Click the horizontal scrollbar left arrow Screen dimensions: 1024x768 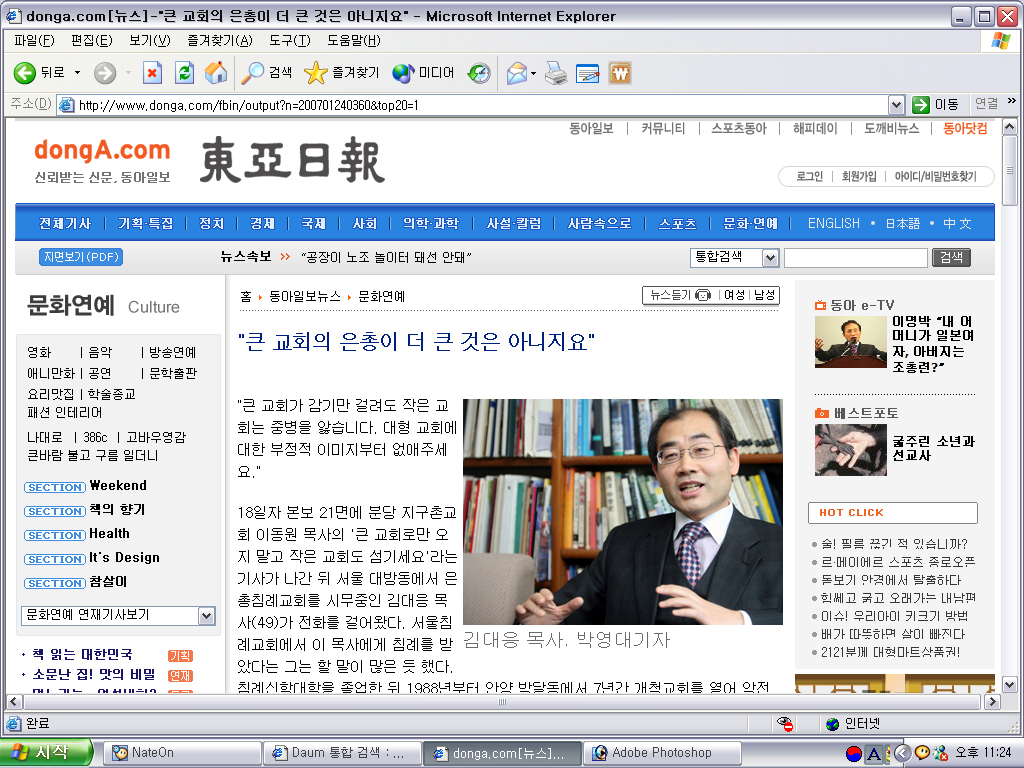(14, 702)
